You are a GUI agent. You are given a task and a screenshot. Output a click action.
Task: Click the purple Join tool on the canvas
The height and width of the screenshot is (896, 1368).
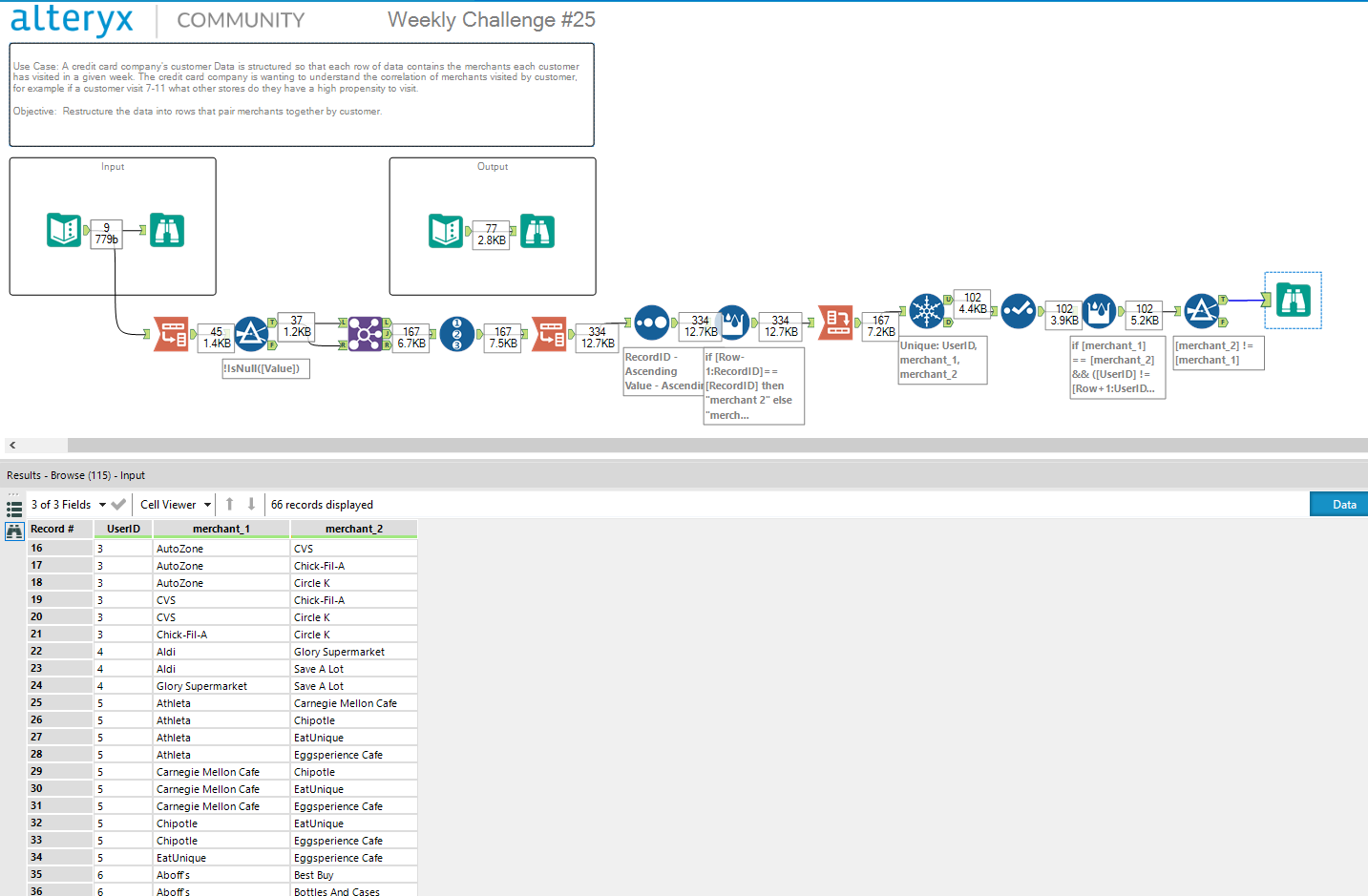(x=365, y=334)
